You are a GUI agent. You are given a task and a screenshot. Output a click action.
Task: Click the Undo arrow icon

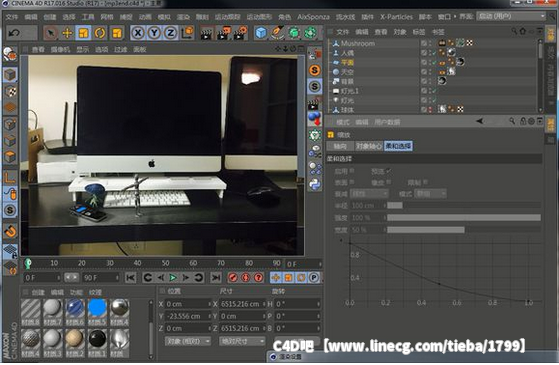tap(15, 33)
